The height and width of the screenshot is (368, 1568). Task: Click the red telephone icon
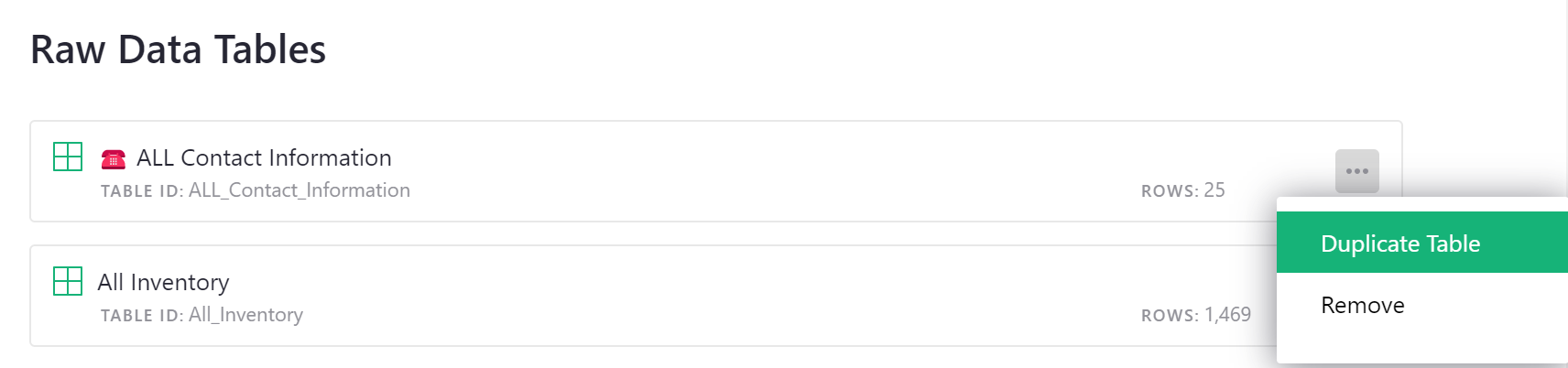coord(114,159)
